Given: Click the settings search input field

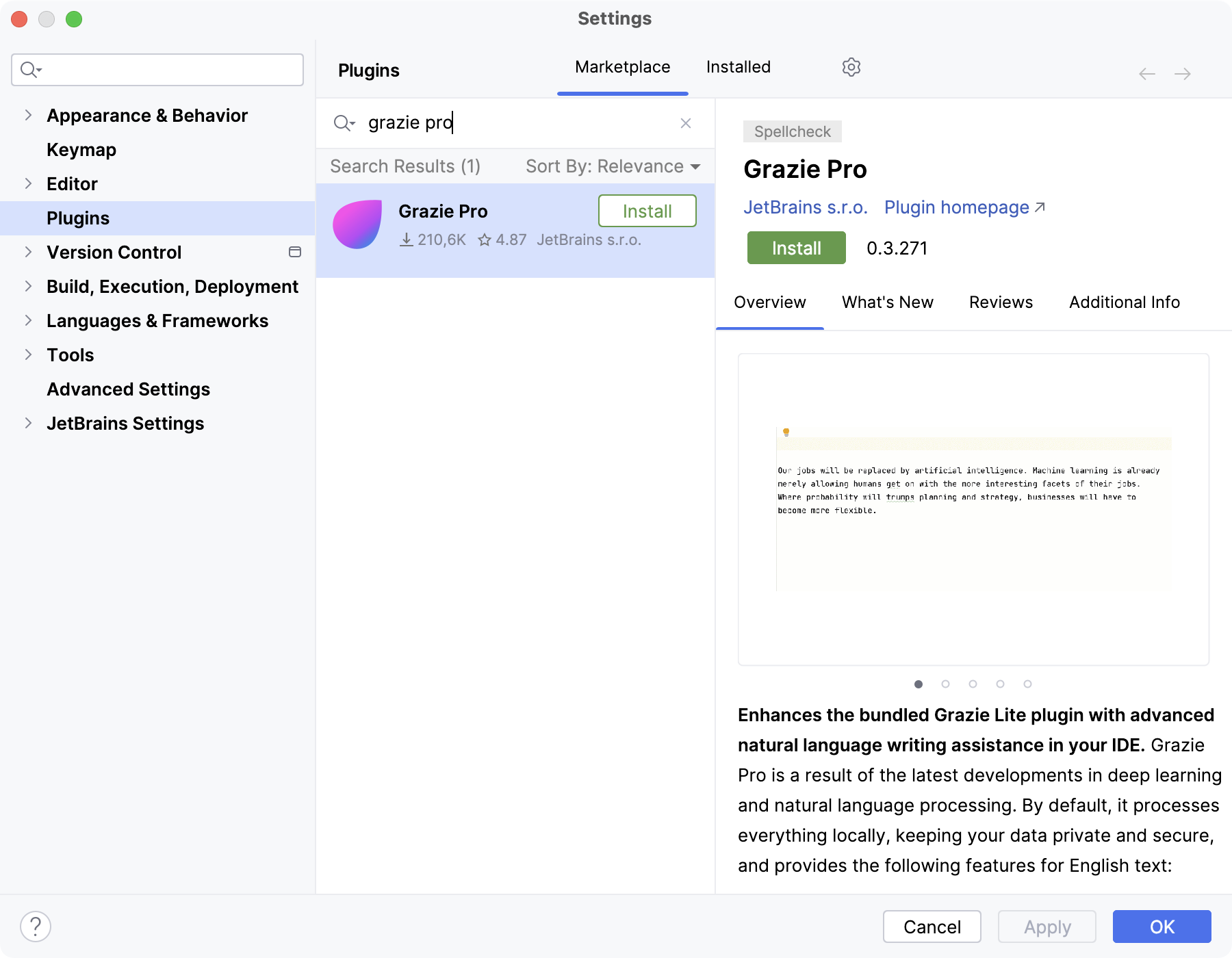Looking at the screenshot, I should coord(157,70).
